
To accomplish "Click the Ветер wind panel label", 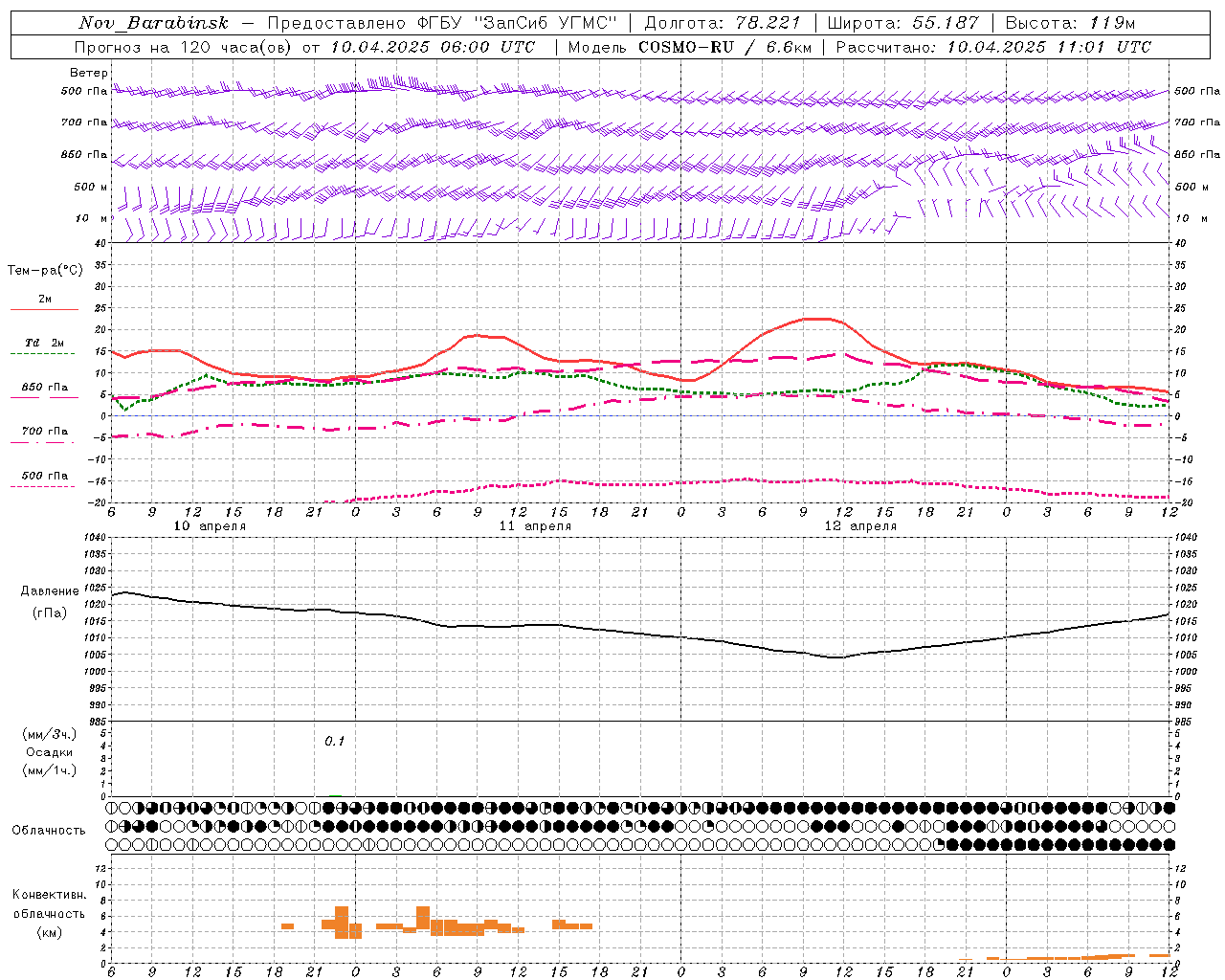I will (88, 73).
